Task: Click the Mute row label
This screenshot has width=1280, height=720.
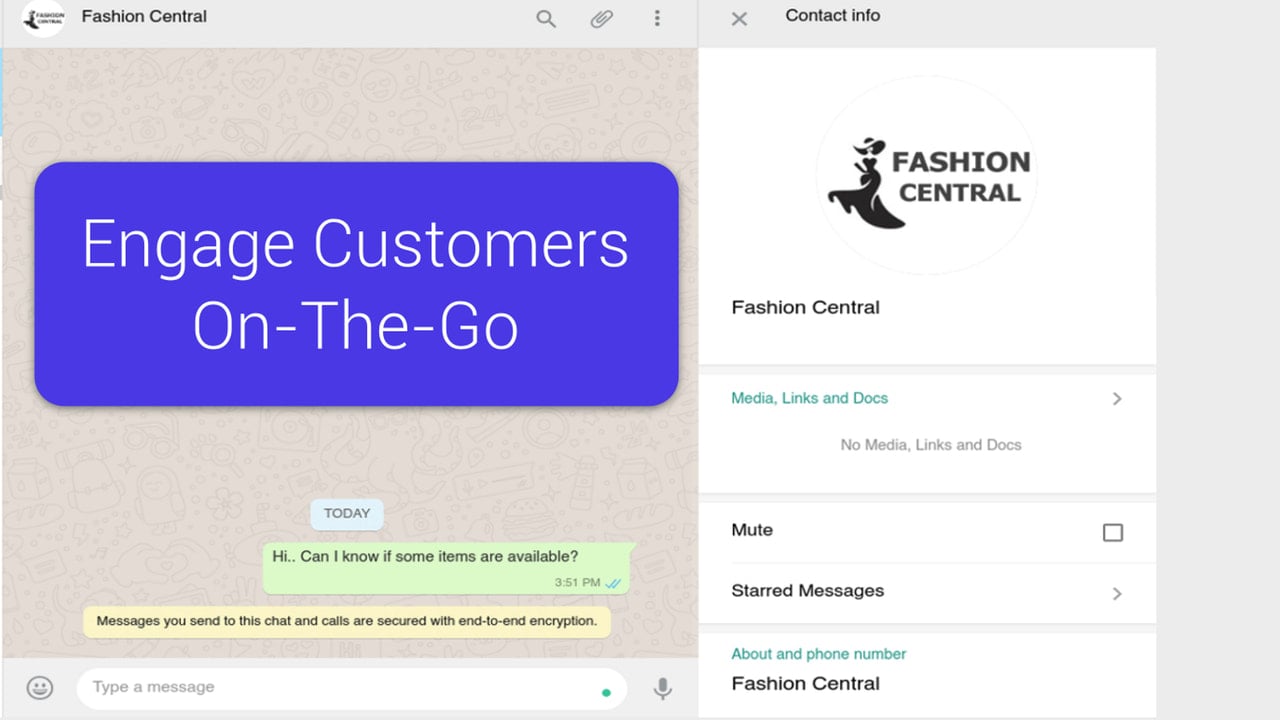Action: [x=752, y=530]
